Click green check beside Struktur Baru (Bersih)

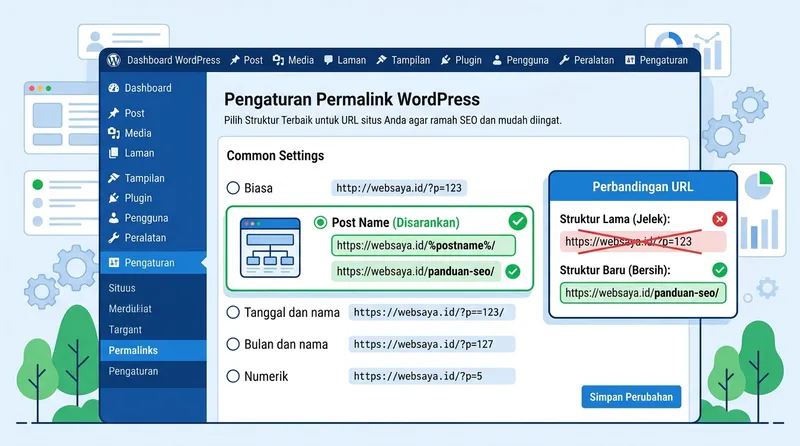tap(719, 270)
